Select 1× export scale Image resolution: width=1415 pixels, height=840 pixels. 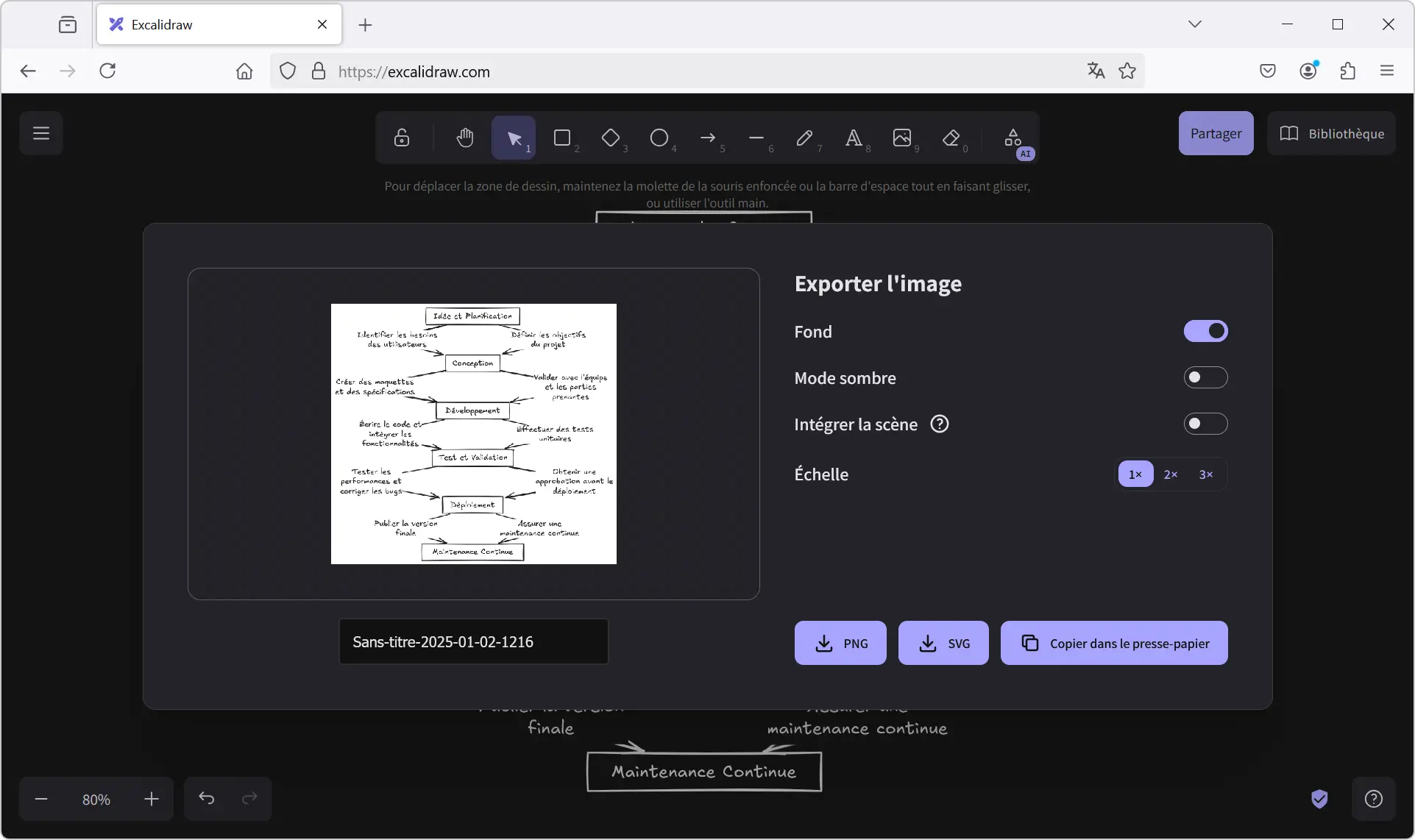point(1135,474)
